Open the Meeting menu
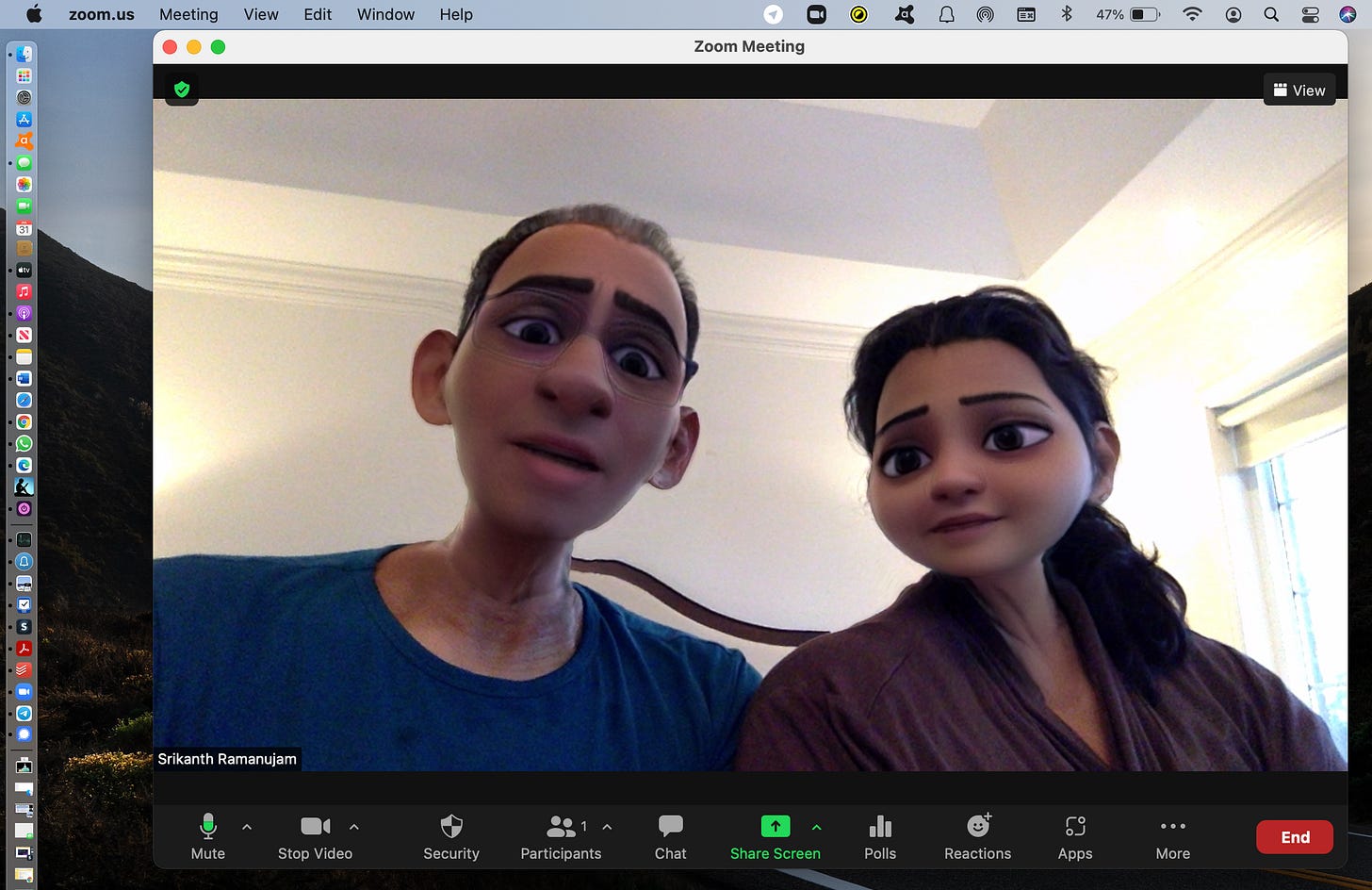Screen dimensions: 1372x890 point(188,14)
